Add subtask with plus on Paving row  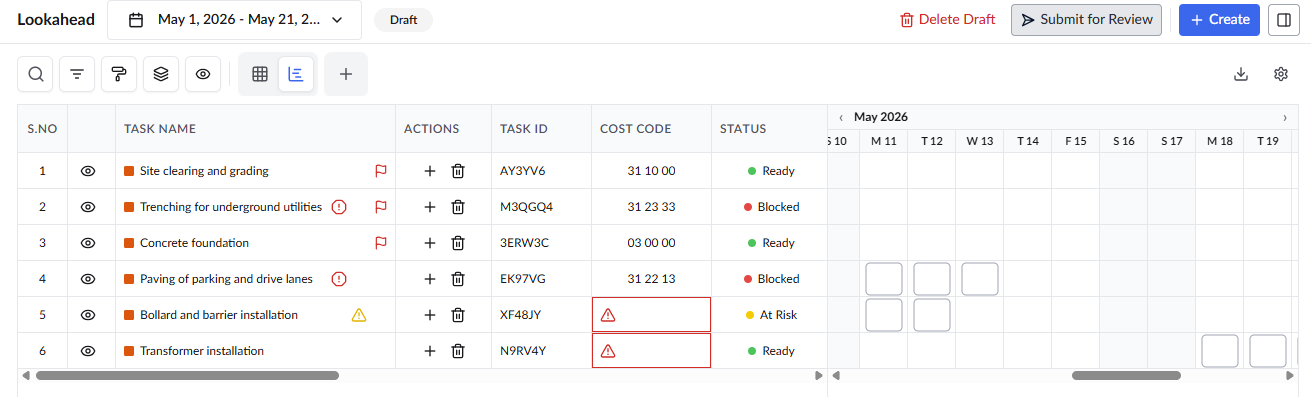click(430, 279)
